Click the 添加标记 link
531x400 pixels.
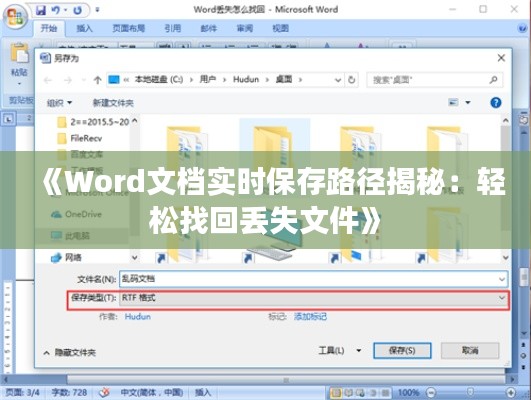pos(310,317)
